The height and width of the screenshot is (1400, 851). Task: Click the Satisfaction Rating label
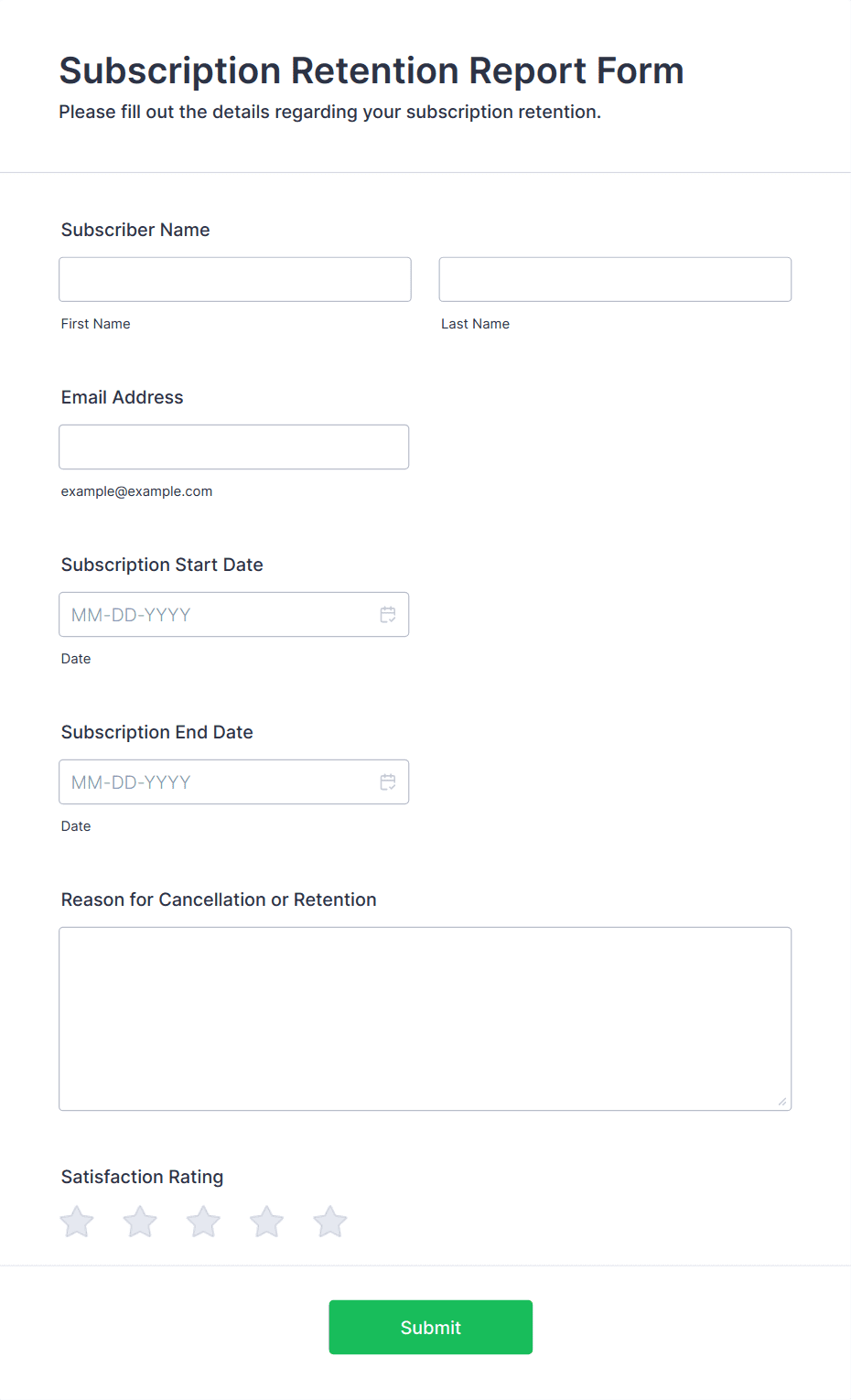pyautogui.click(x=143, y=1177)
